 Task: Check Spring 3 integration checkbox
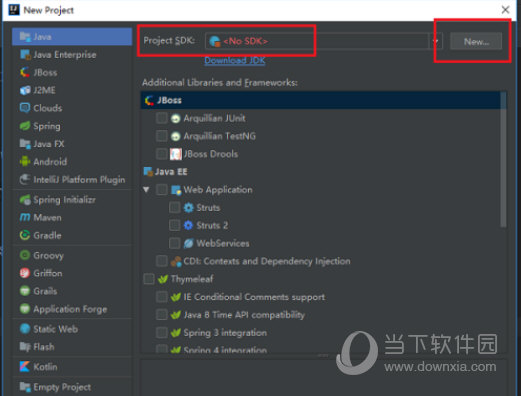click(x=162, y=333)
